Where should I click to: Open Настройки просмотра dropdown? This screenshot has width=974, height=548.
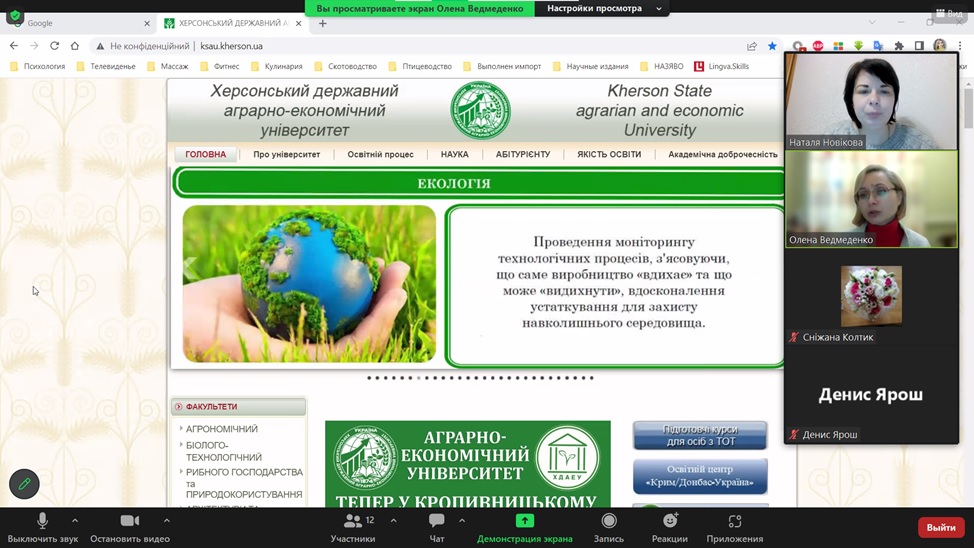coord(604,8)
